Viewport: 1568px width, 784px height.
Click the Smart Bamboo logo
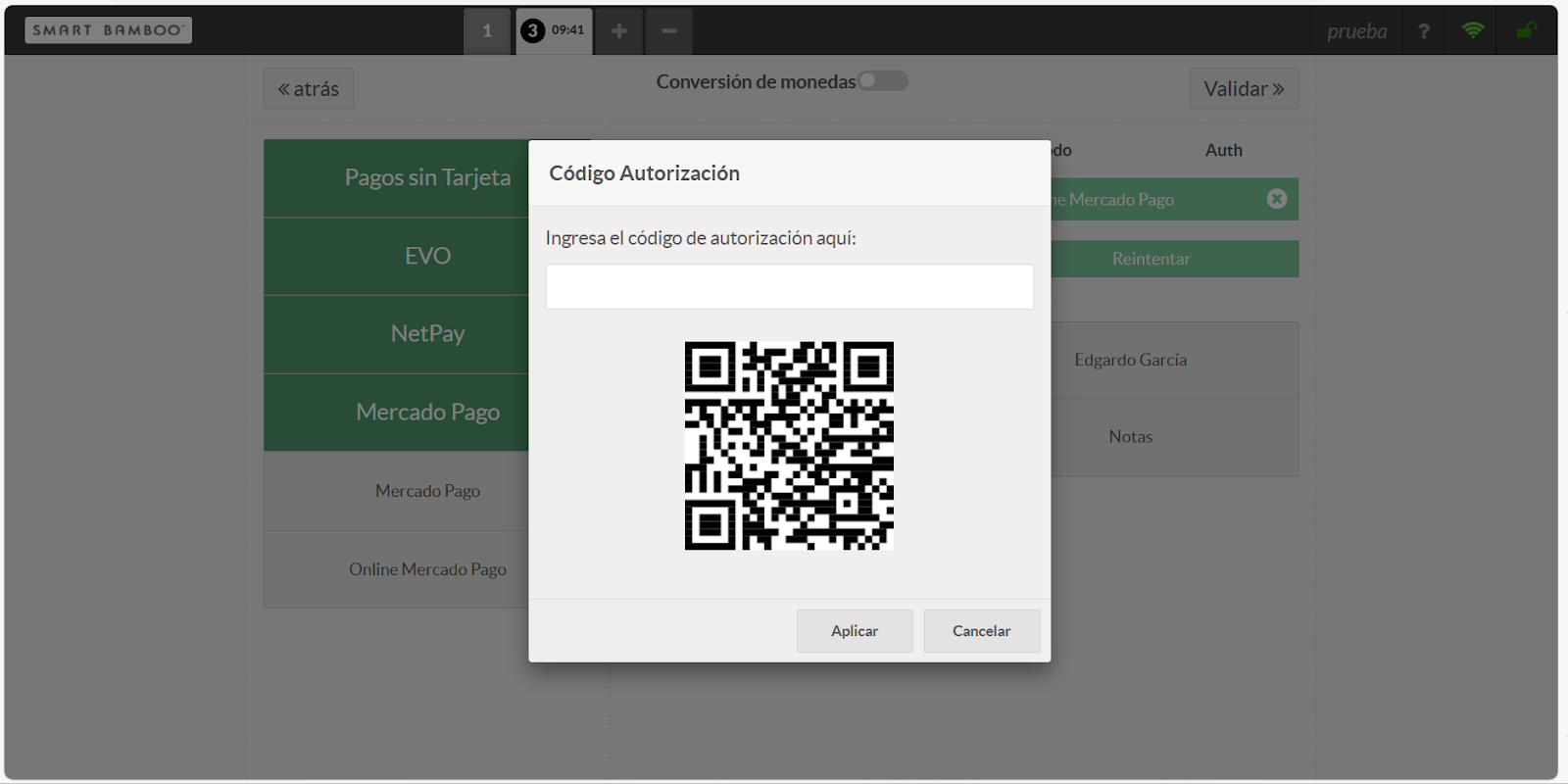coord(108,30)
